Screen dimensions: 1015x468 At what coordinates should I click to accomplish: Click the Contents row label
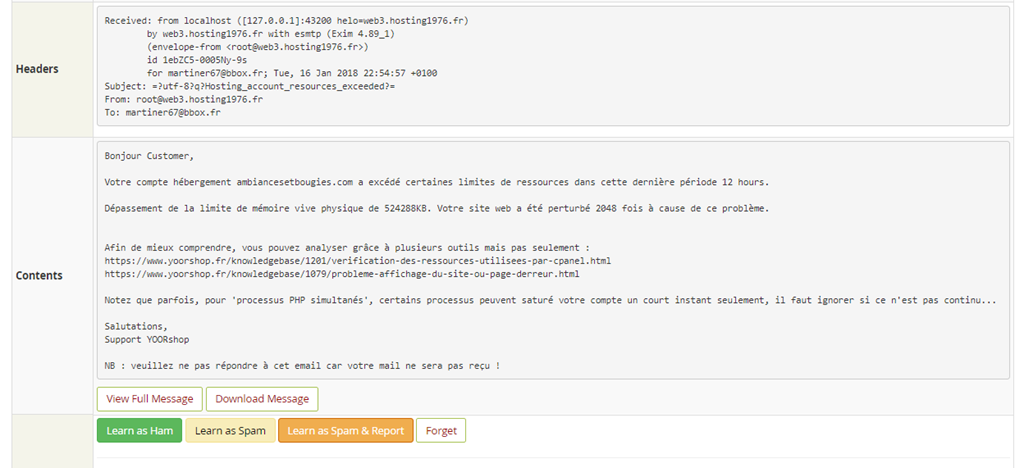[39, 275]
